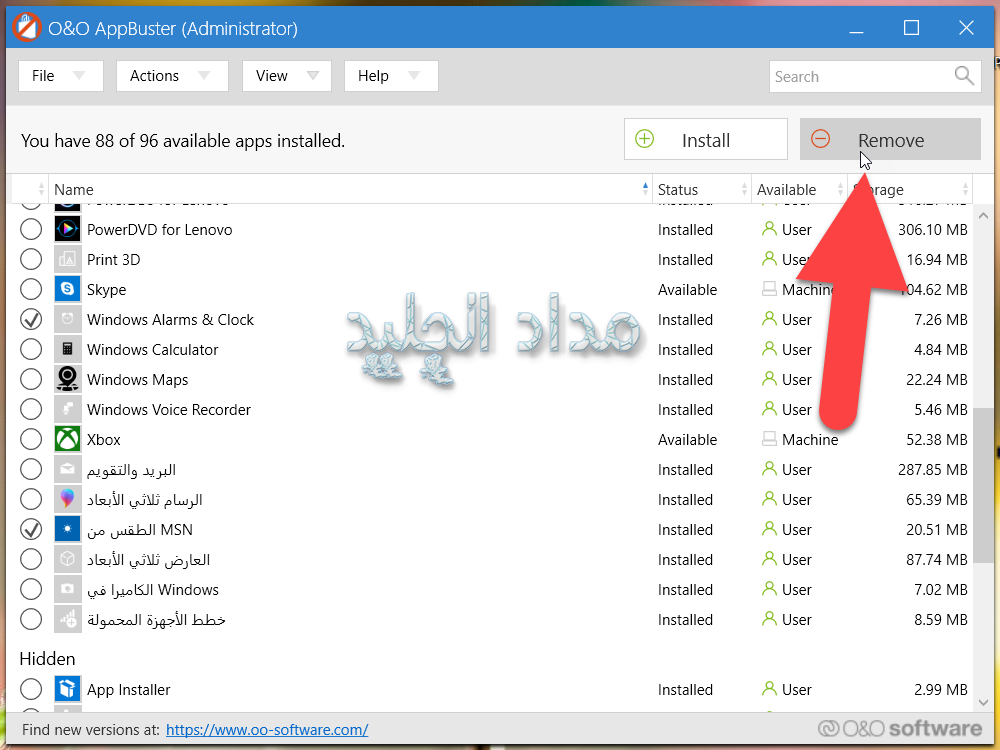The image size is (1000, 750).
Task: Click the PowerDVD for Lenovo app icon
Action: click(67, 229)
